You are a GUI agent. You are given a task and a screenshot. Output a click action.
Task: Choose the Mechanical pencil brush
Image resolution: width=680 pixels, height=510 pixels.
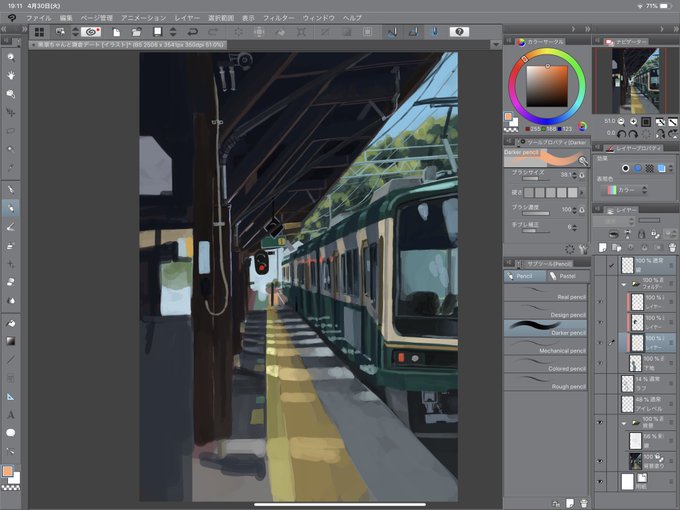click(546, 347)
